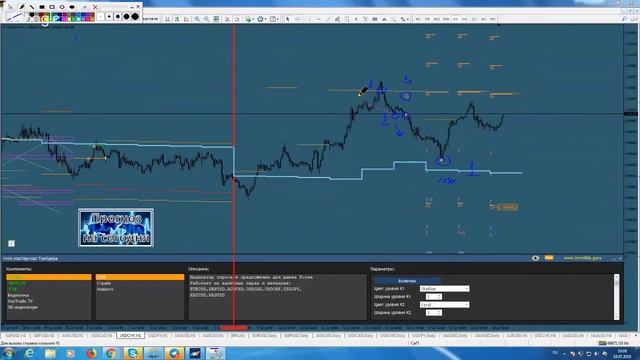Open the K1 level color SkyBlue dropdown
The height and width of the screenshot is (360, 640).
[444, 289]
